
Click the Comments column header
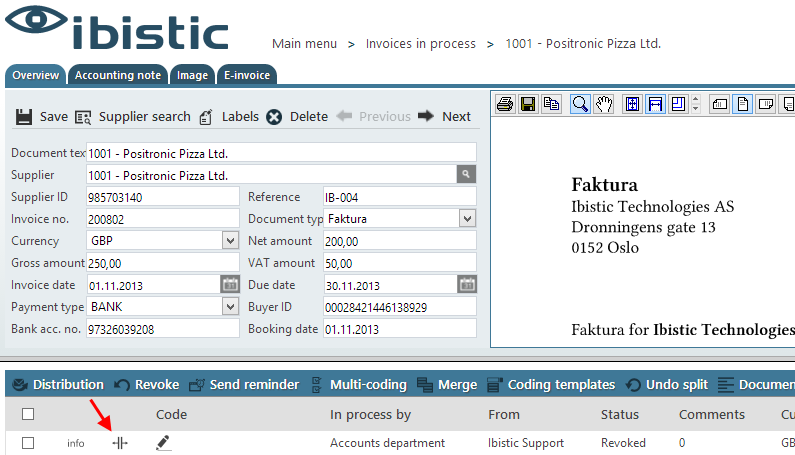(712, 414)
